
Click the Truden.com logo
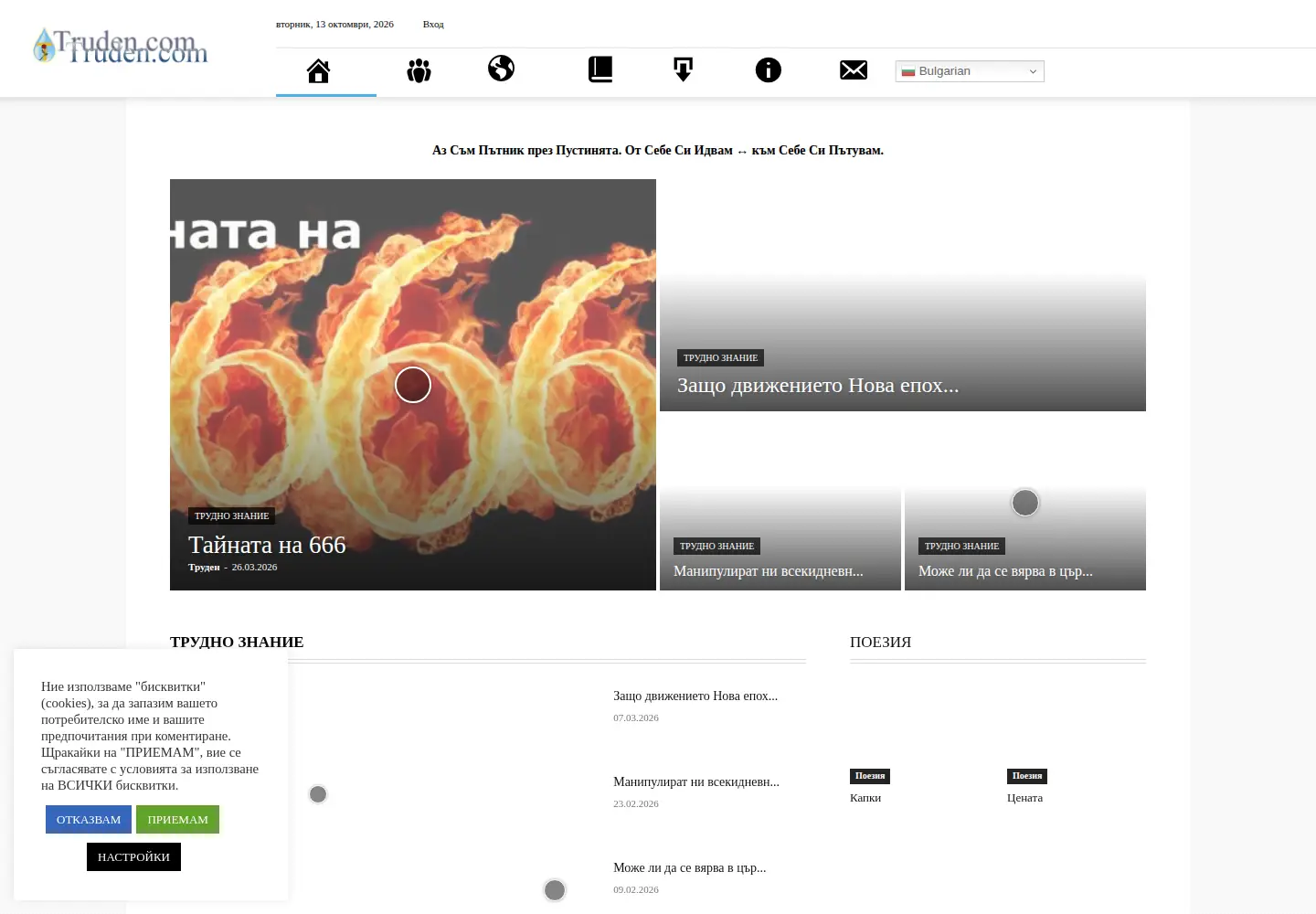121,46
